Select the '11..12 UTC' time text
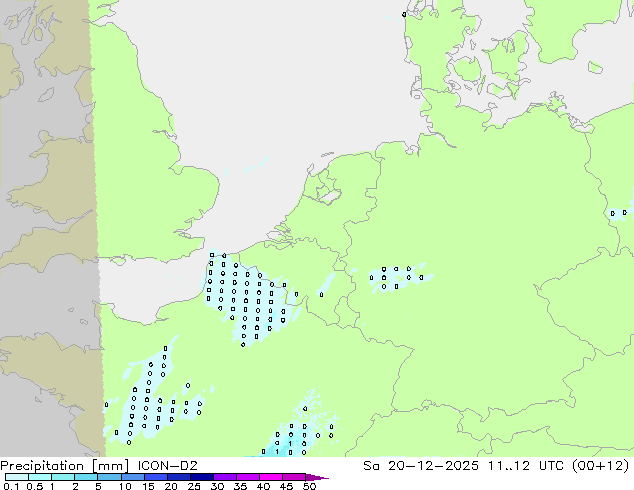 click(x=528, y=466)
